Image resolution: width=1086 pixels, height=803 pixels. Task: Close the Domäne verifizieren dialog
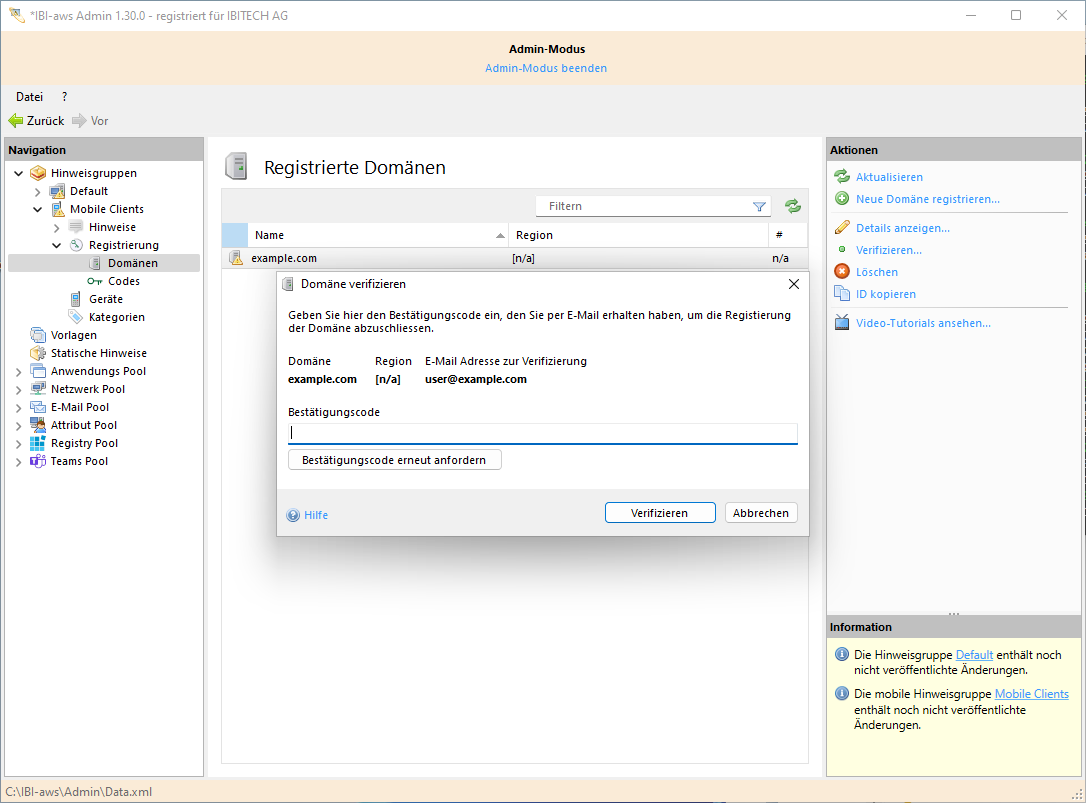(x=794, y=284)
